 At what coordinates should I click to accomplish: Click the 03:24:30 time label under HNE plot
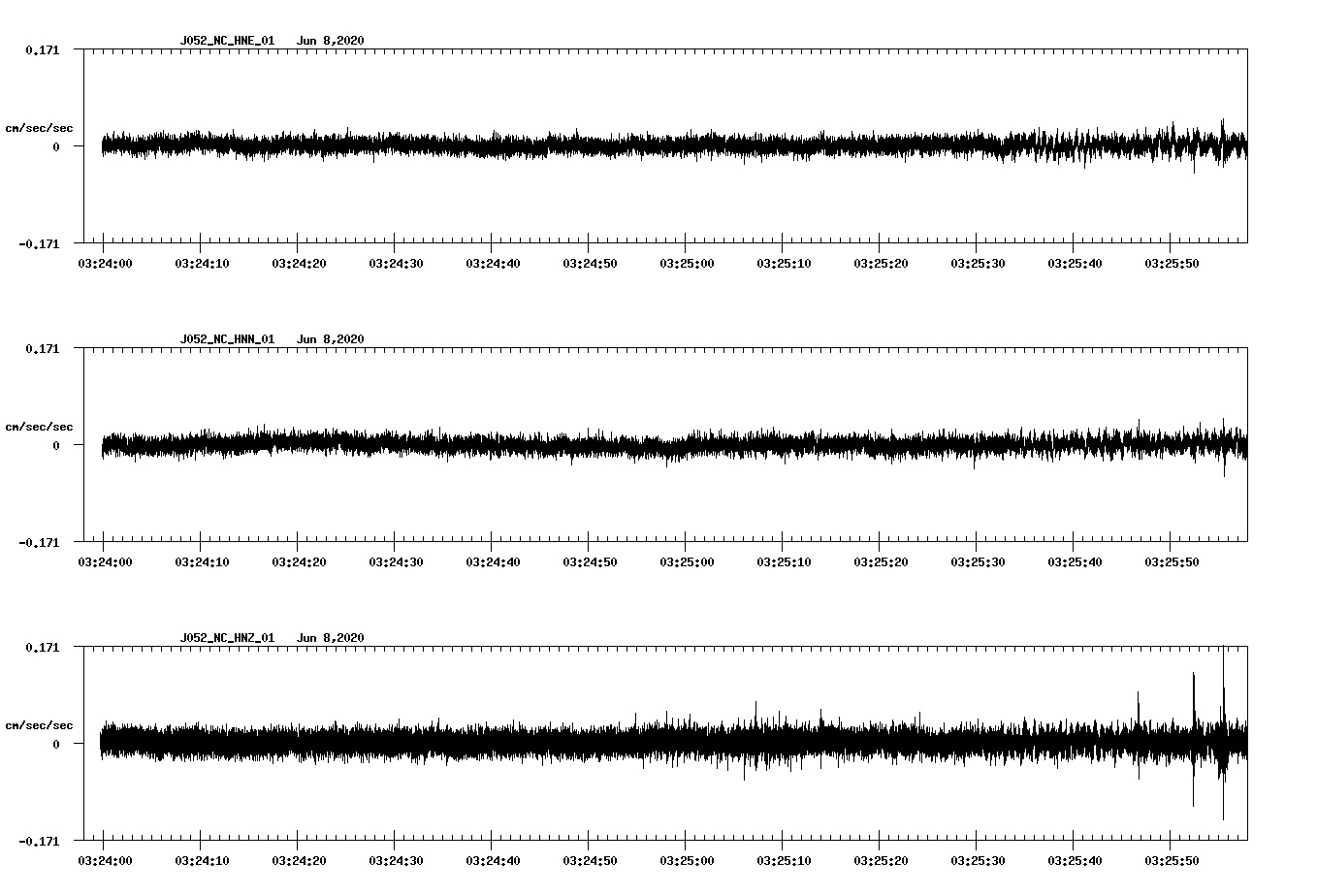coord(395,264)
